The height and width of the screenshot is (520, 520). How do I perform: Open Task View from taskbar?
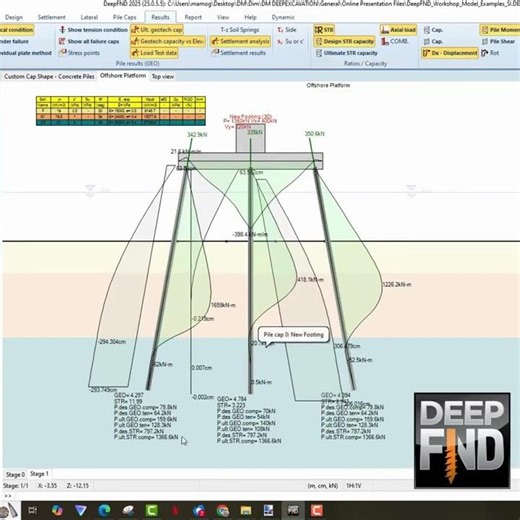coord(32,510)
